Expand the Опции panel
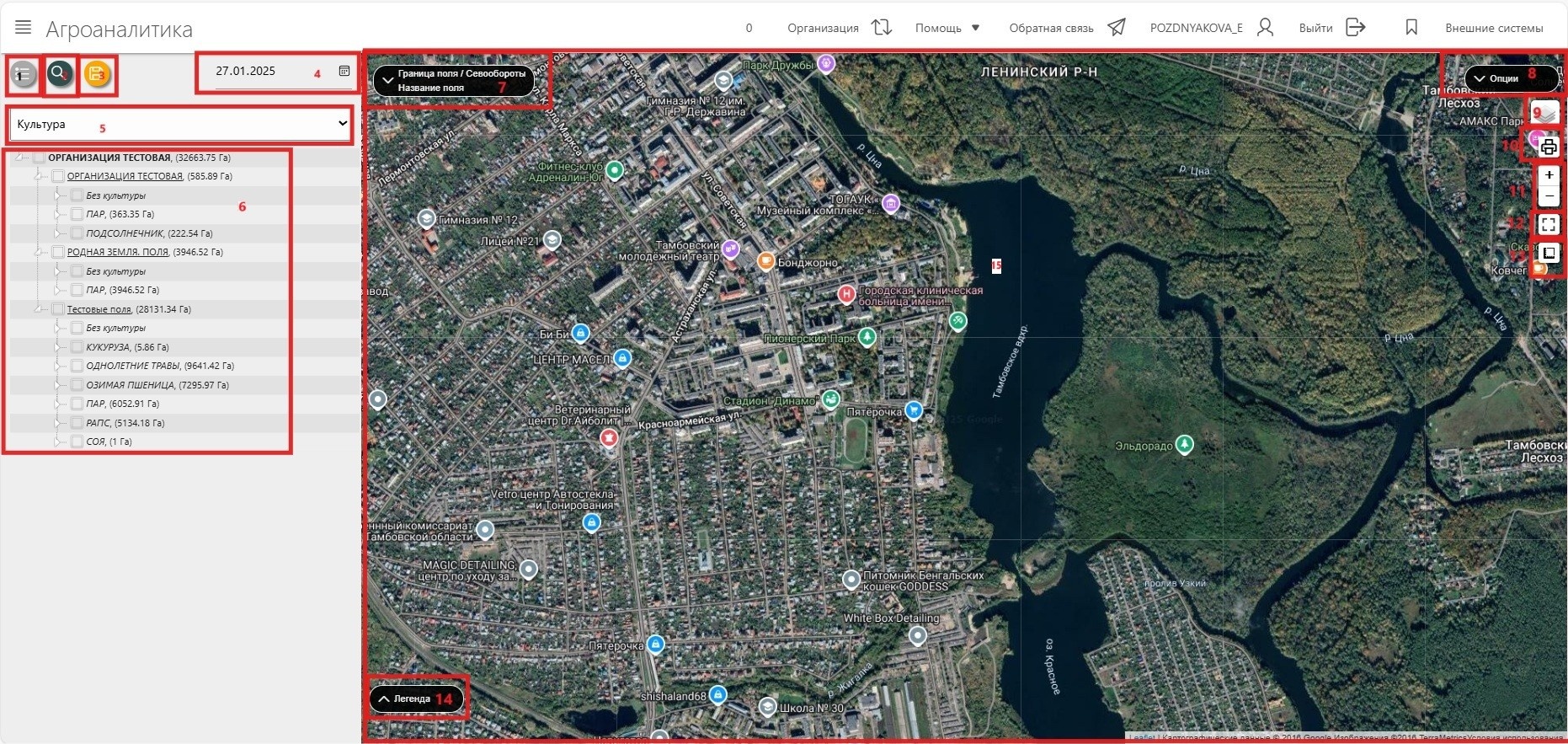 point(1504,78)
